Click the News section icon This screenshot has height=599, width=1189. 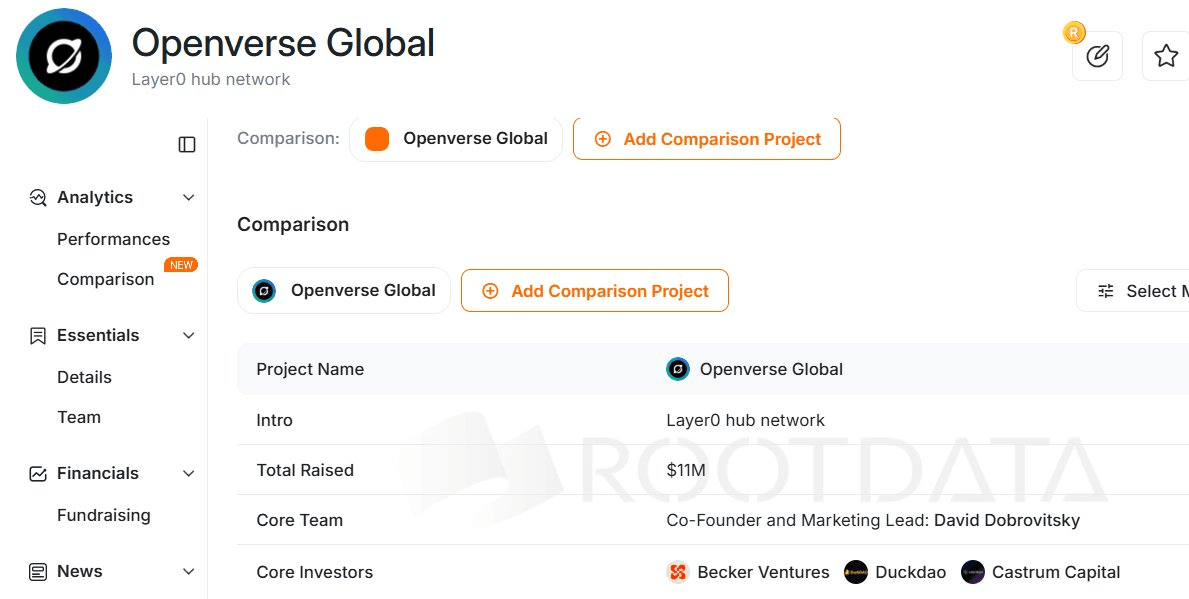click(x=38, y=572)
